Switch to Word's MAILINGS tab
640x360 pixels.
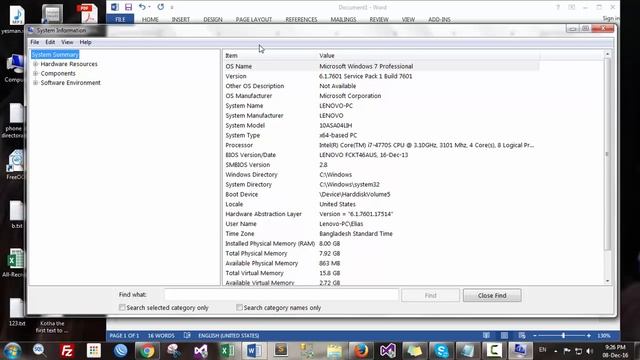(x=343, y=19)
